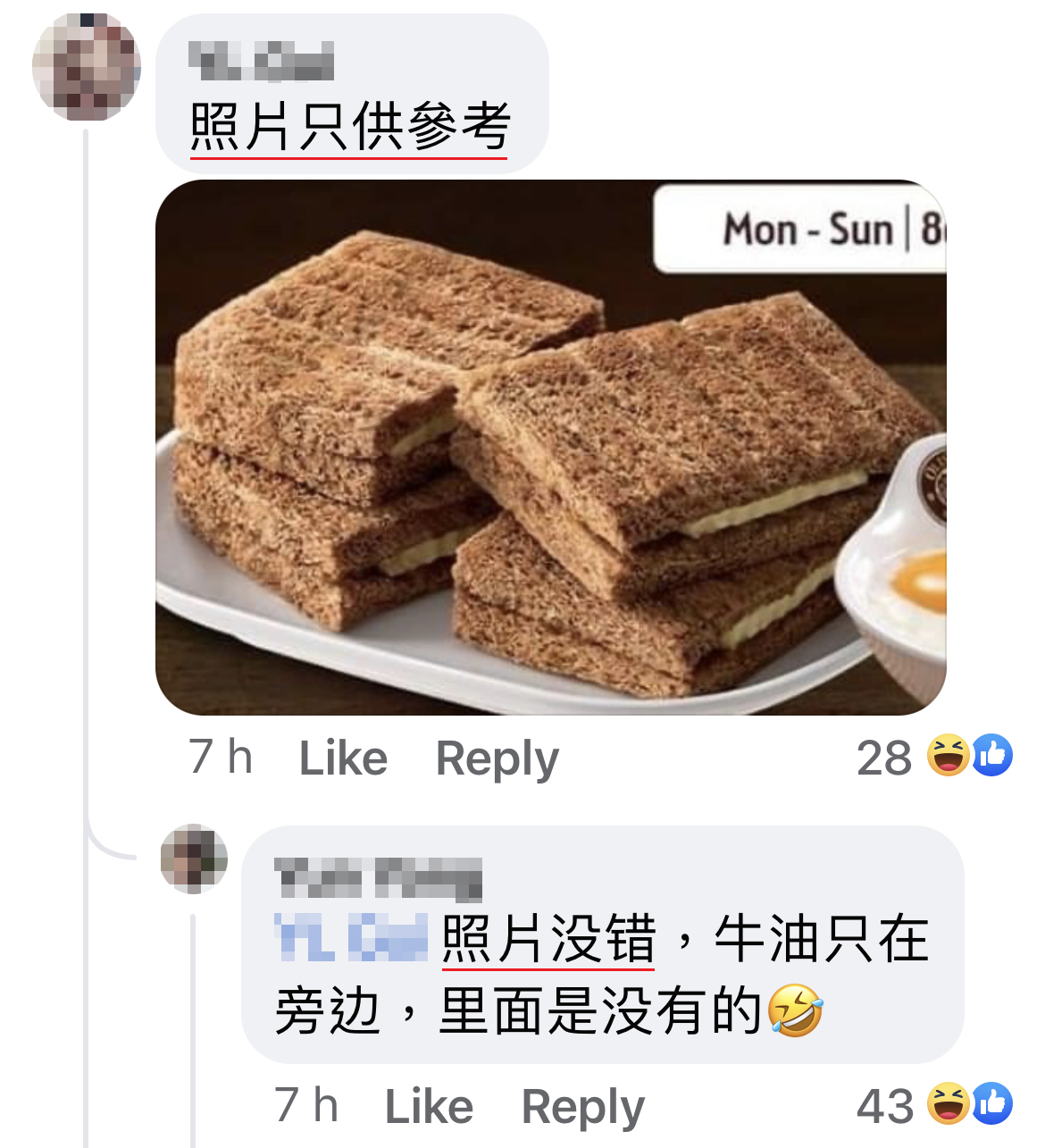1045x1148 pixels.
Task: Like the reply comment about butter
Action: pos(429,1107)
